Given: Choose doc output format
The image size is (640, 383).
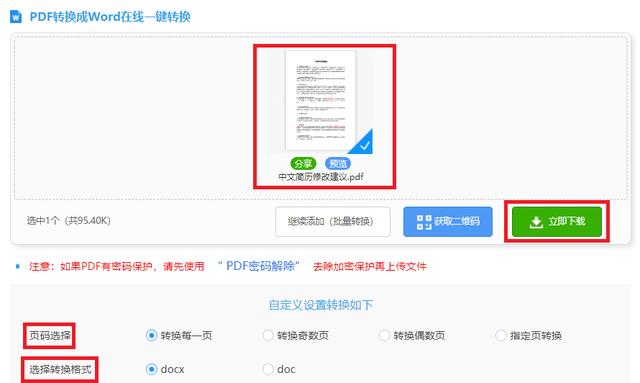Looking at the screenshot, I should point(268,369).
